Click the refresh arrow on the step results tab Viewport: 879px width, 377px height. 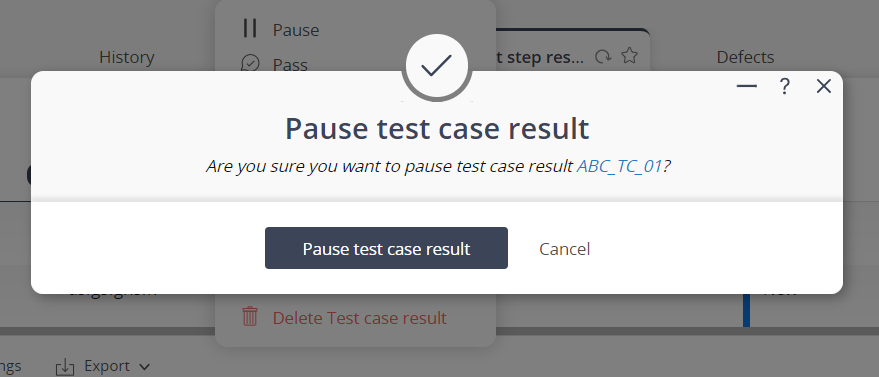coord(603,57)
